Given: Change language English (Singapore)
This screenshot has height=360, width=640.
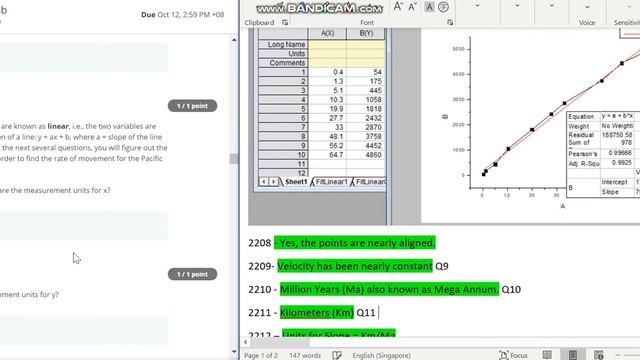Looking at the screenshot, I should point(381,356).
